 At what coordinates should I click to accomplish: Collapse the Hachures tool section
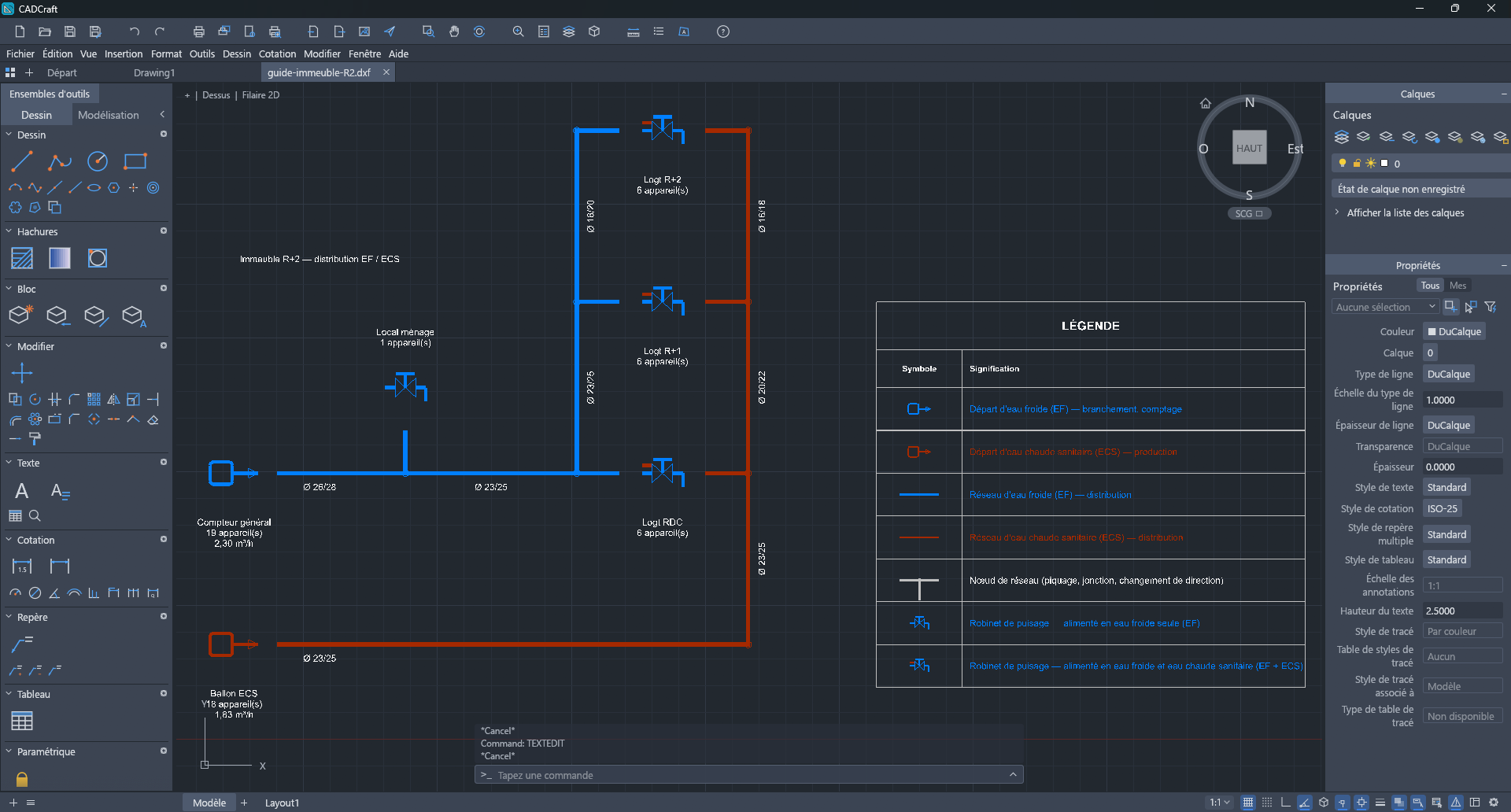[x=9, y=231]
